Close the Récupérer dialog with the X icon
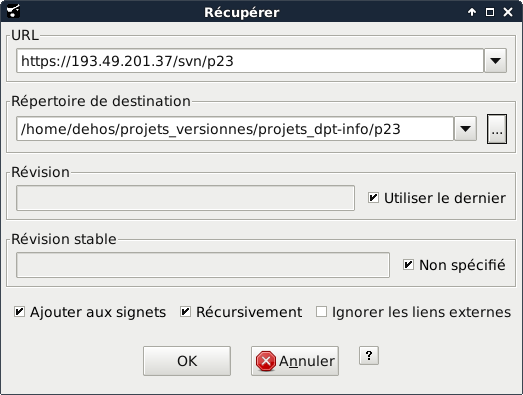The height and width of the screenshot is (395, 523). click(508, 12)
